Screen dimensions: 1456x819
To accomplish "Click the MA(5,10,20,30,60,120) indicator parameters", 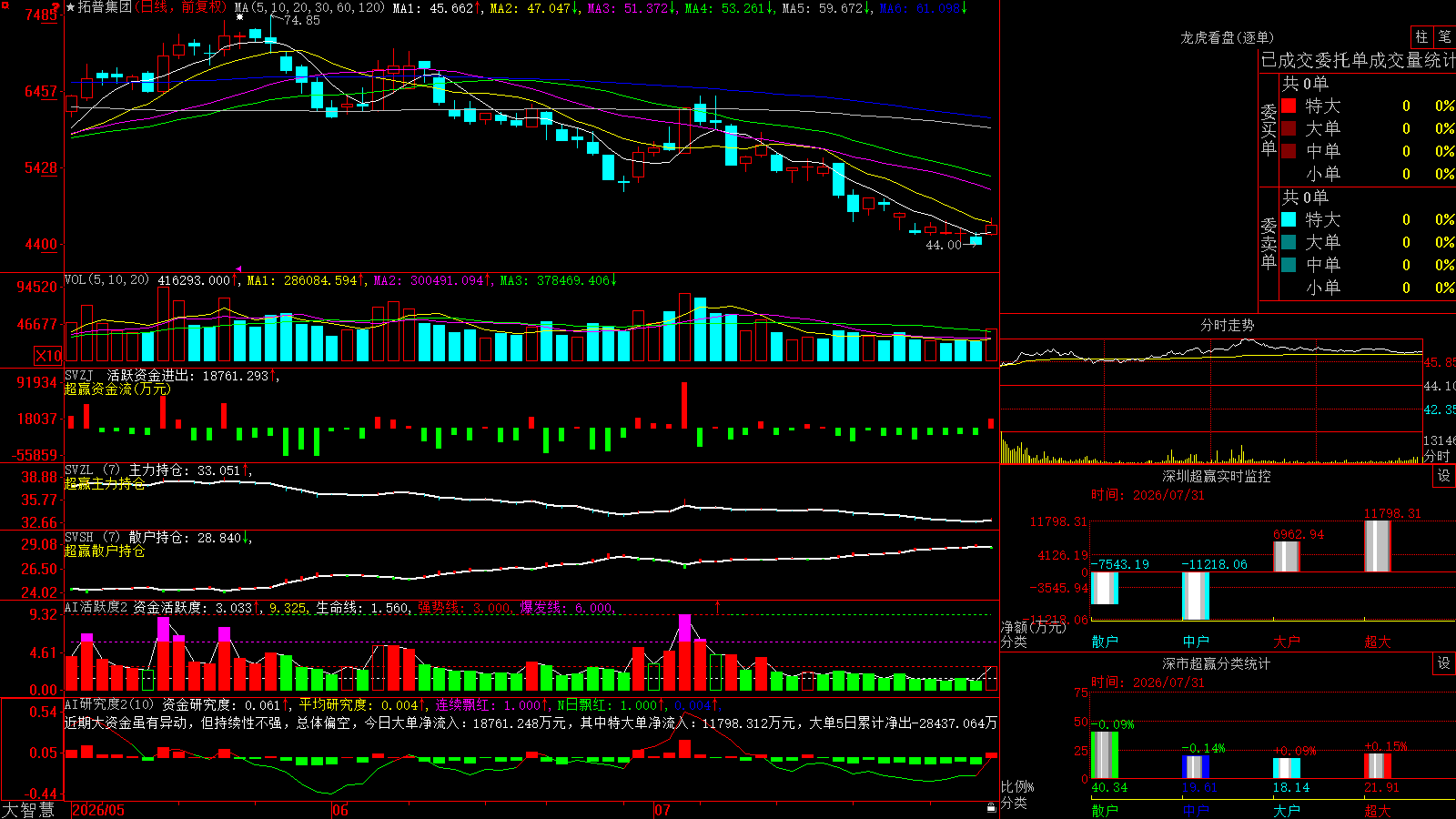I will (309, 7).
